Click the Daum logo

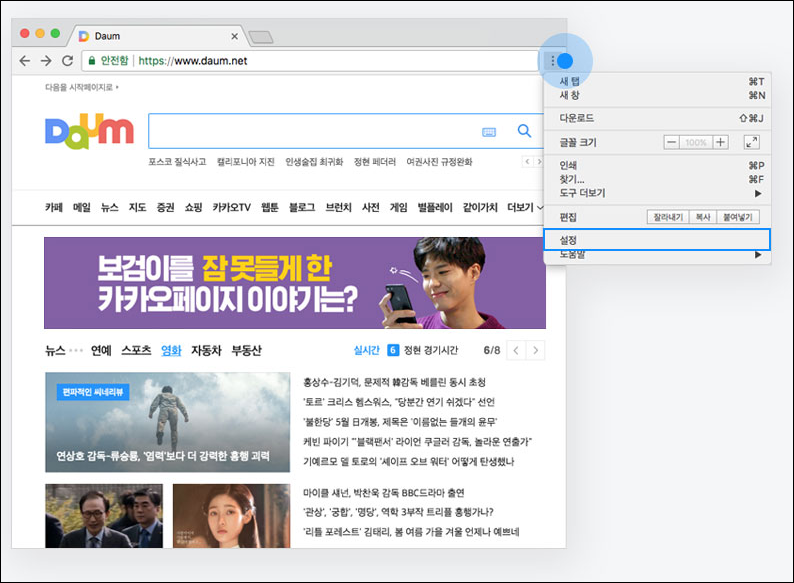click(89, 131)
